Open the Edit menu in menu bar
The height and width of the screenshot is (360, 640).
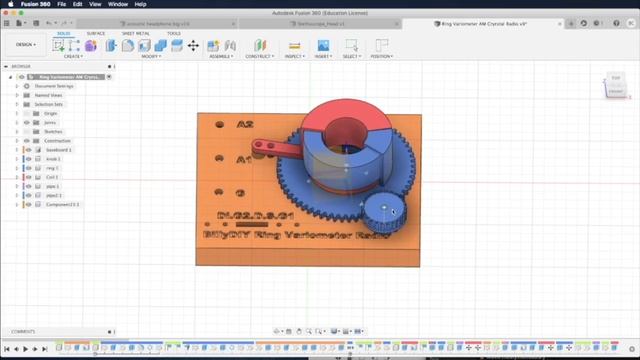click(x=77, y=4)
